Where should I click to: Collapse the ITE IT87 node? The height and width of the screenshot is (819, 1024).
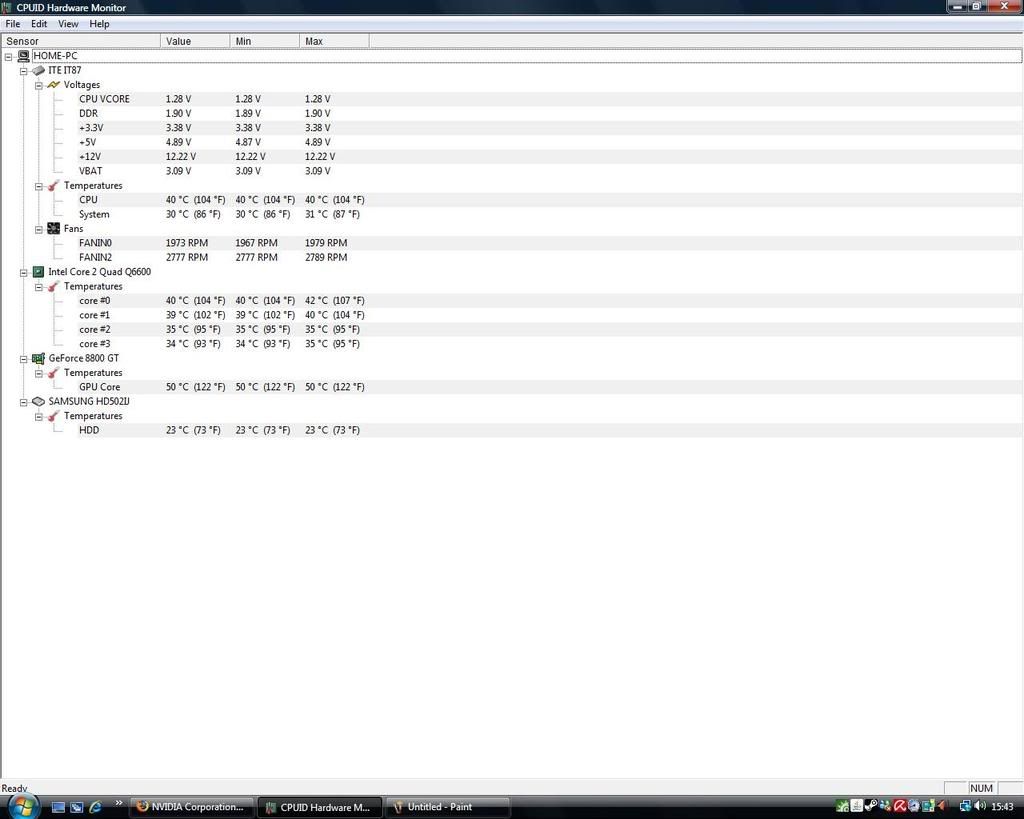point(24,71)
